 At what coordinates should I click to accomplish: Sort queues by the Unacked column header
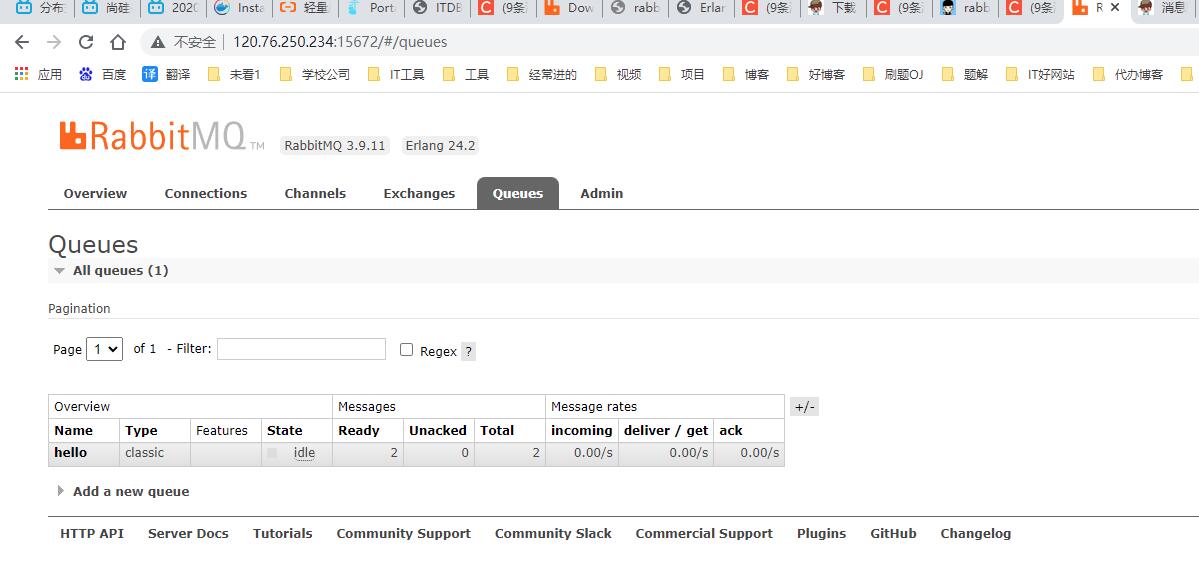437,431
